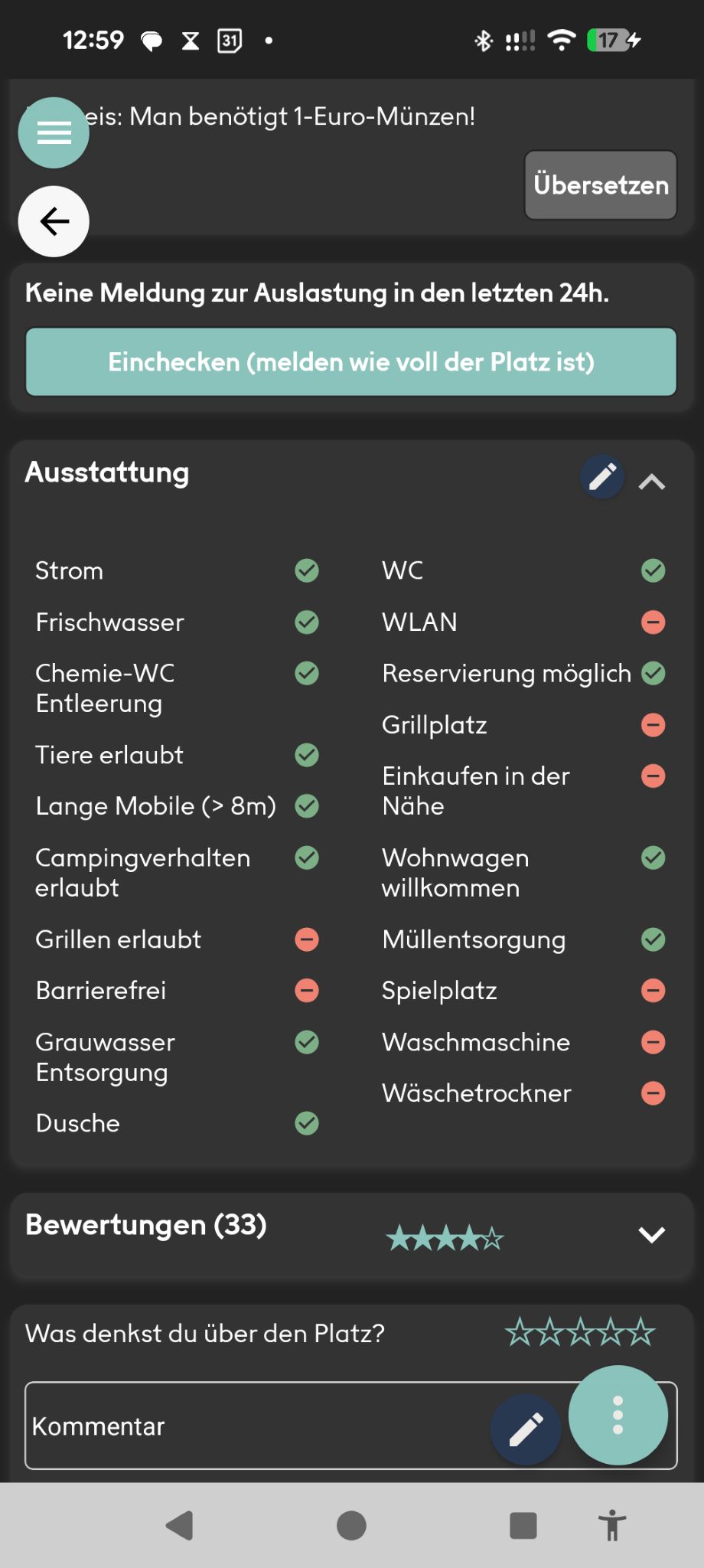Tap the pencil icon beside Kommentar

[x=526, y=1429]
